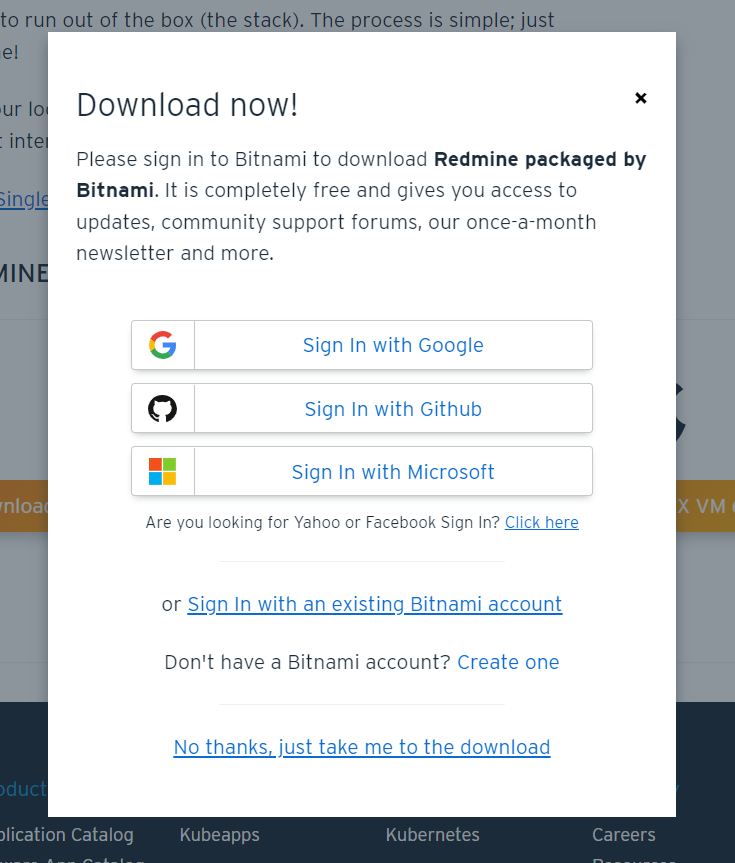Click the Google logo icon

click(x=163, y=345)
